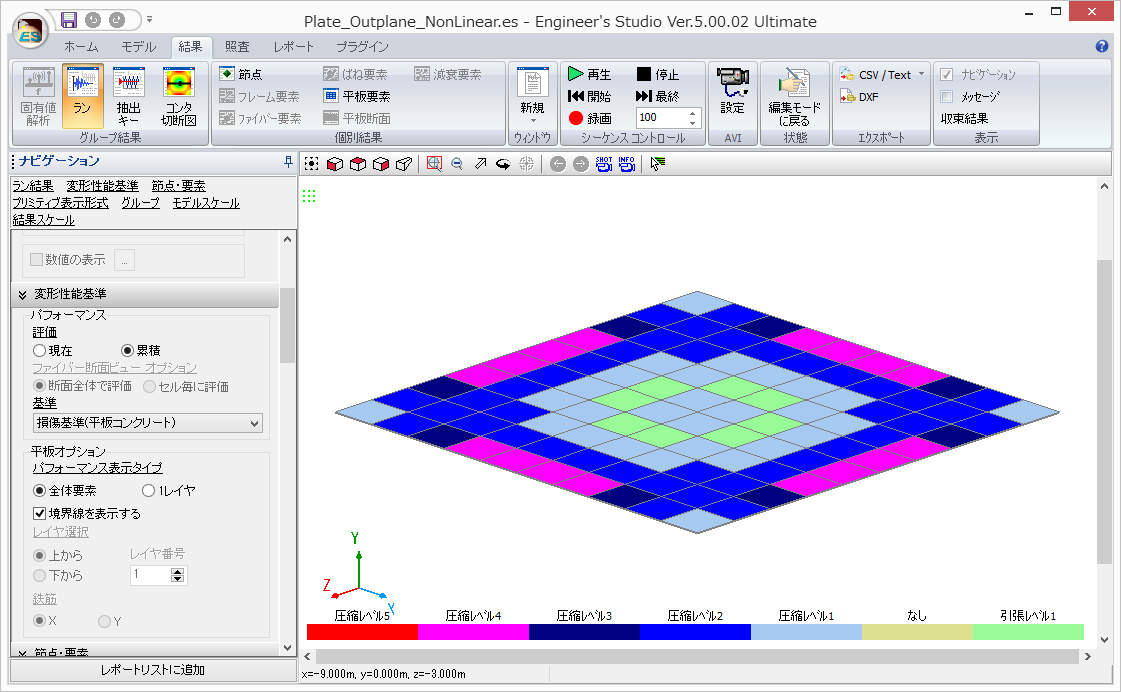Choose the first red-faced cube view icon

(335, 164)
